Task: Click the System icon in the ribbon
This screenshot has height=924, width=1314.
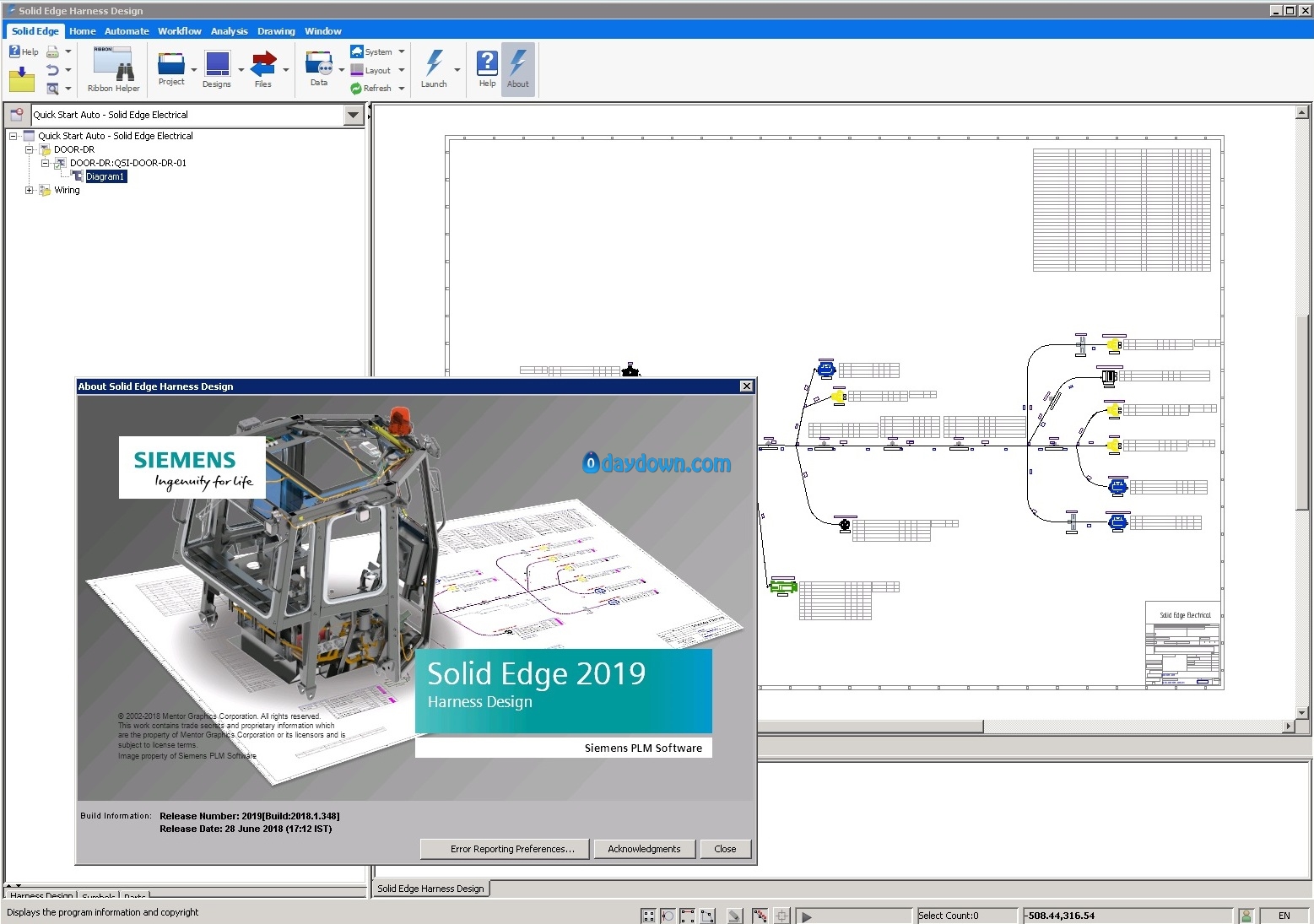Action: tap(357, 51)
